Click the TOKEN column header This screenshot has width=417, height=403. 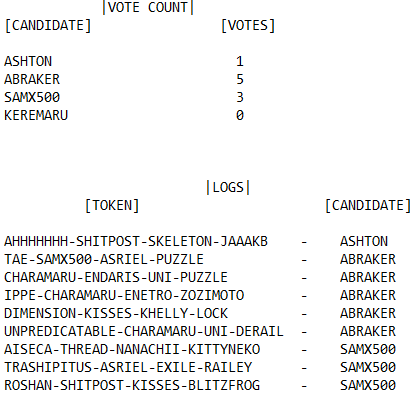pos(112,205)
